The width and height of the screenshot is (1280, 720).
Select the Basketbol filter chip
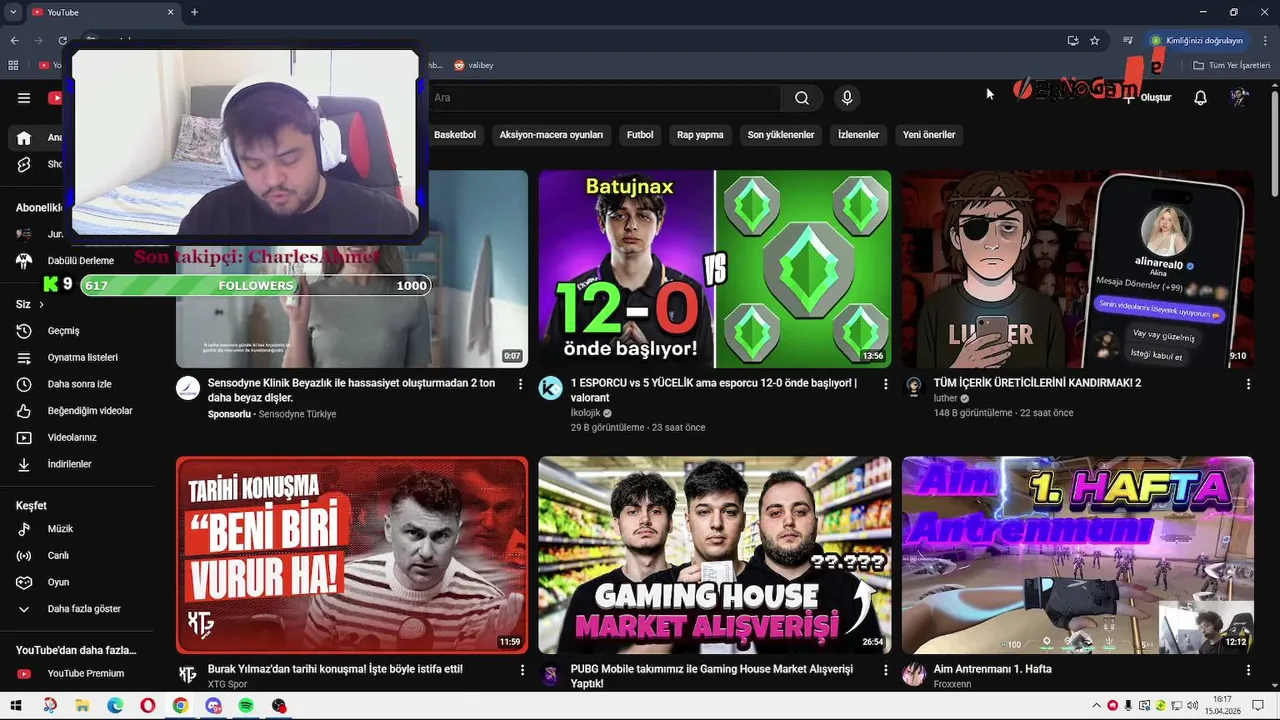455,135
